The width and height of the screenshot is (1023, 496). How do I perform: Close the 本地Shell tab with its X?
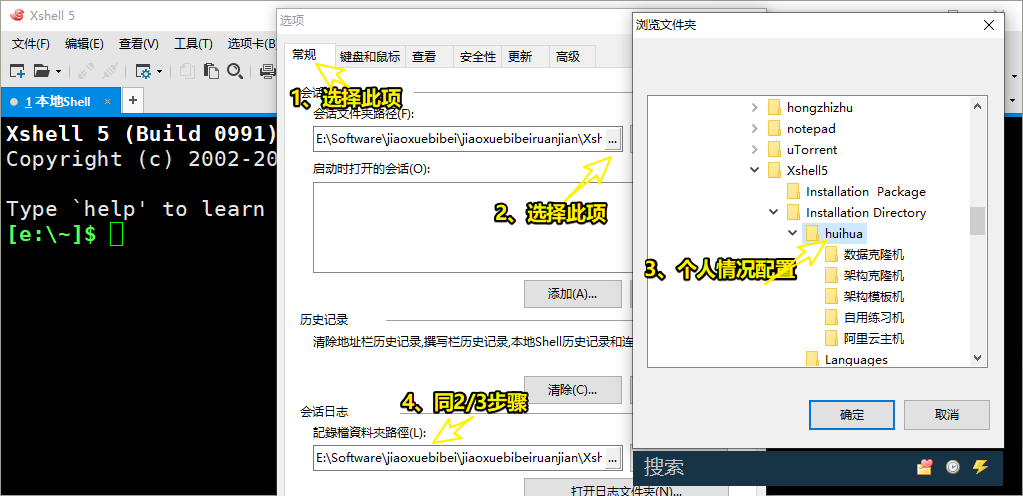click(x=108, y=101)
